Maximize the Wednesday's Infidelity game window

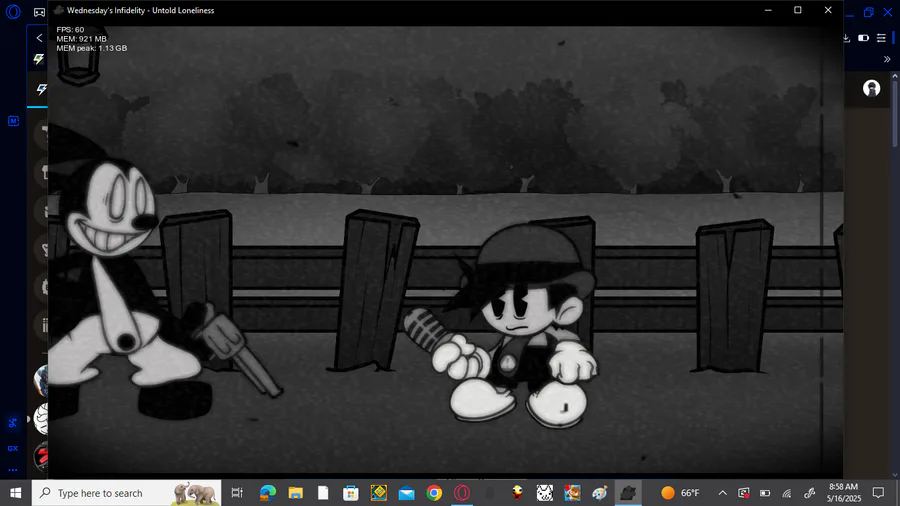798,10
